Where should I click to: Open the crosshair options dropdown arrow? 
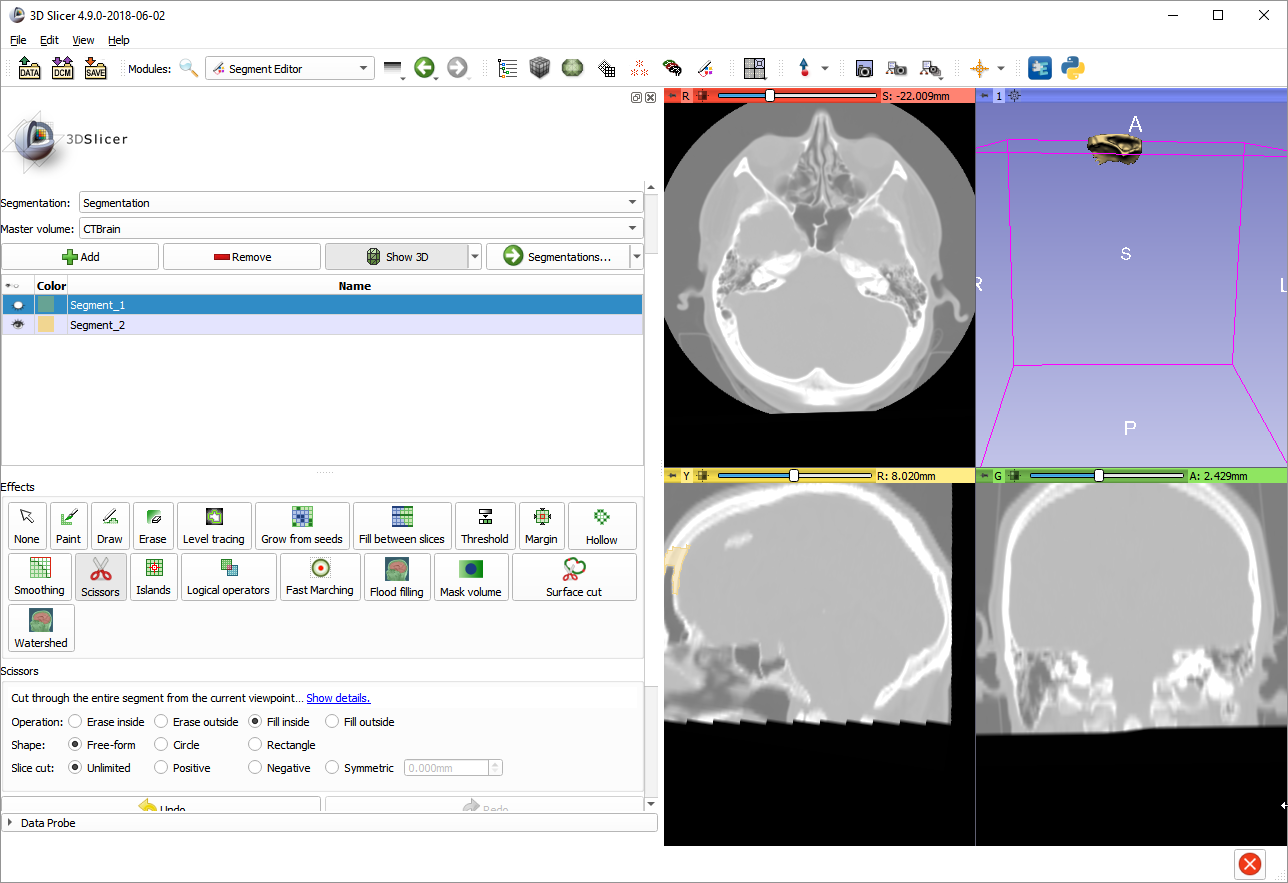(1000, 68)
